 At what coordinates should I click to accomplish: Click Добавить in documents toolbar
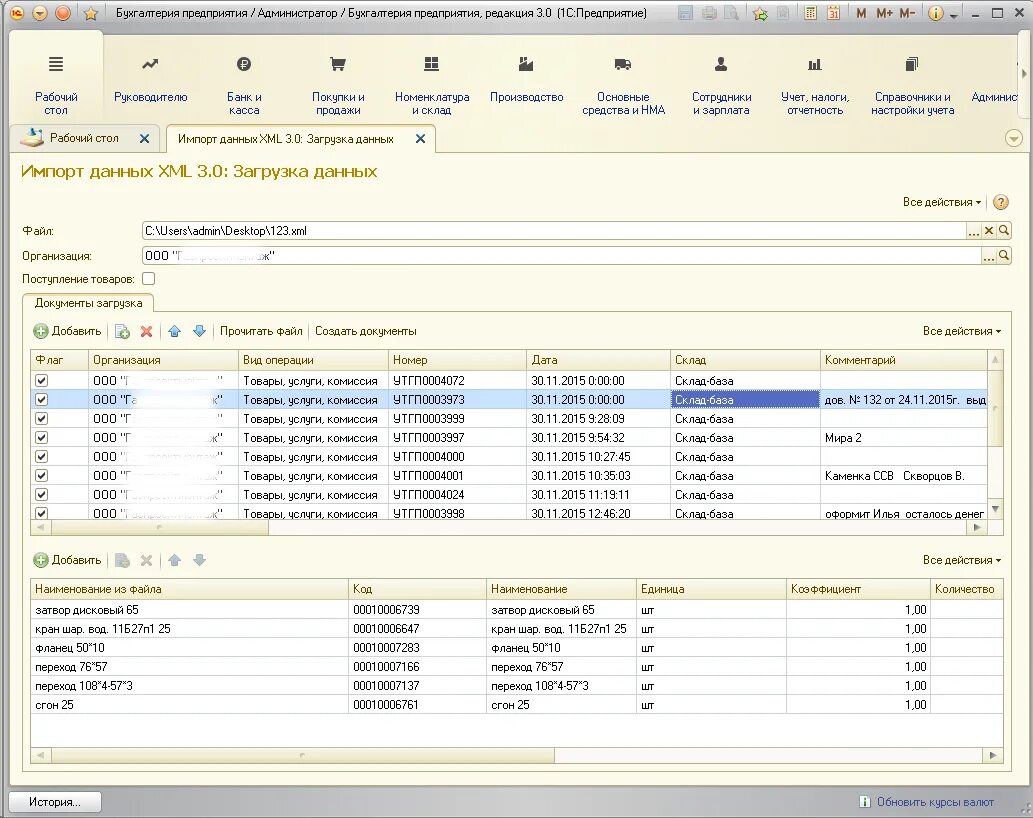[68, 331]
